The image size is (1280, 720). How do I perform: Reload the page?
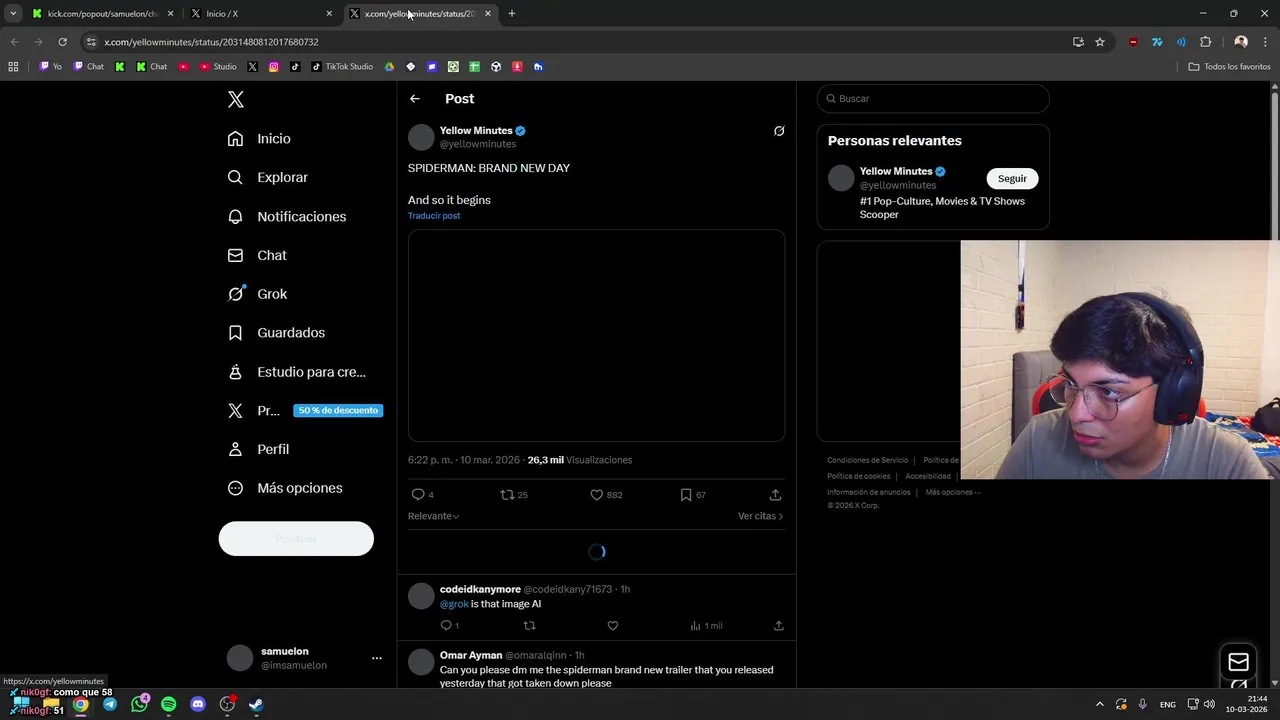(62, 42)
